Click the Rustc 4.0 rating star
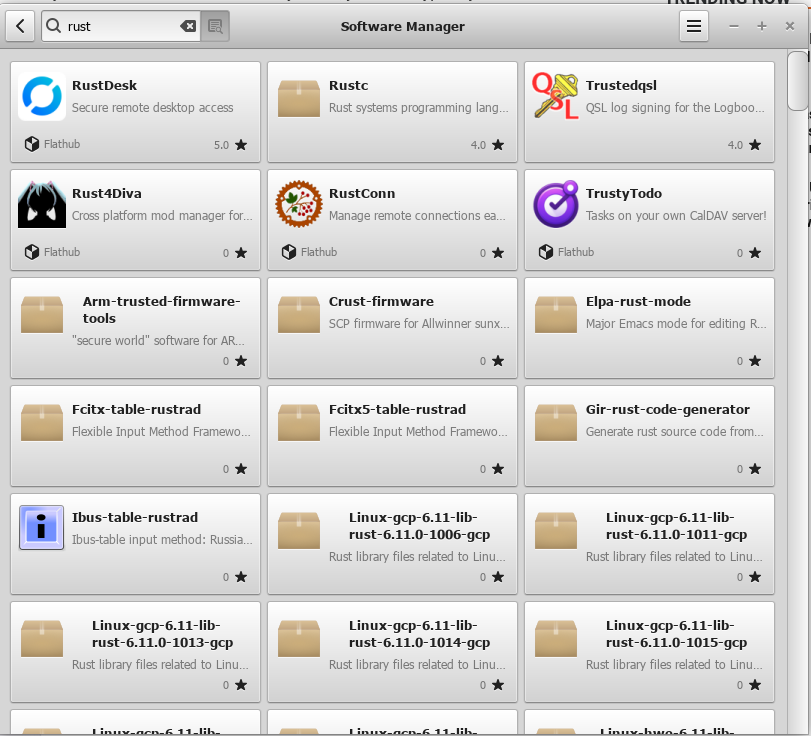811x736 pixels. (x=498, y=145)
